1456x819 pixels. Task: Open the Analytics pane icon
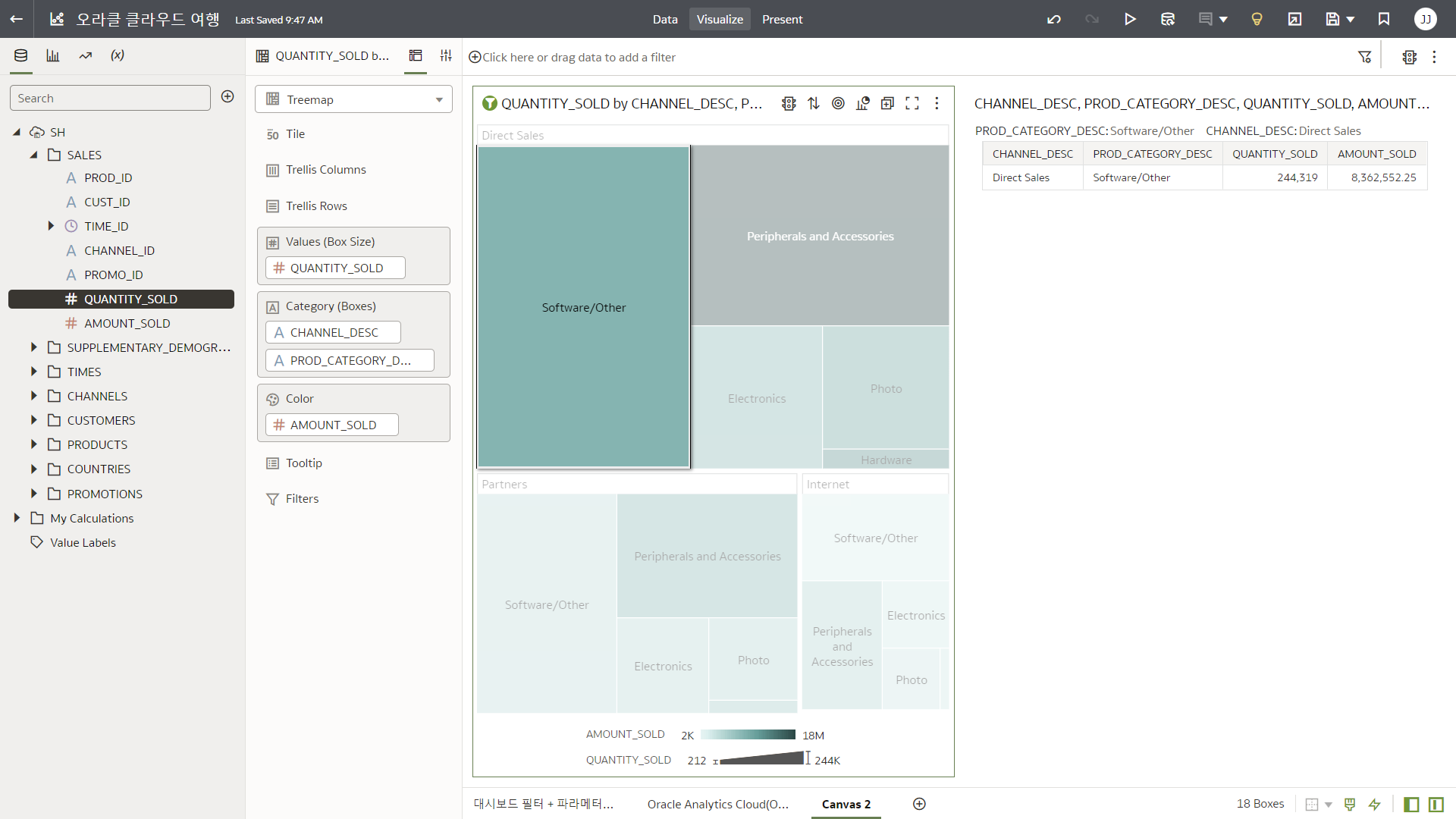click(x=85, y=55)
